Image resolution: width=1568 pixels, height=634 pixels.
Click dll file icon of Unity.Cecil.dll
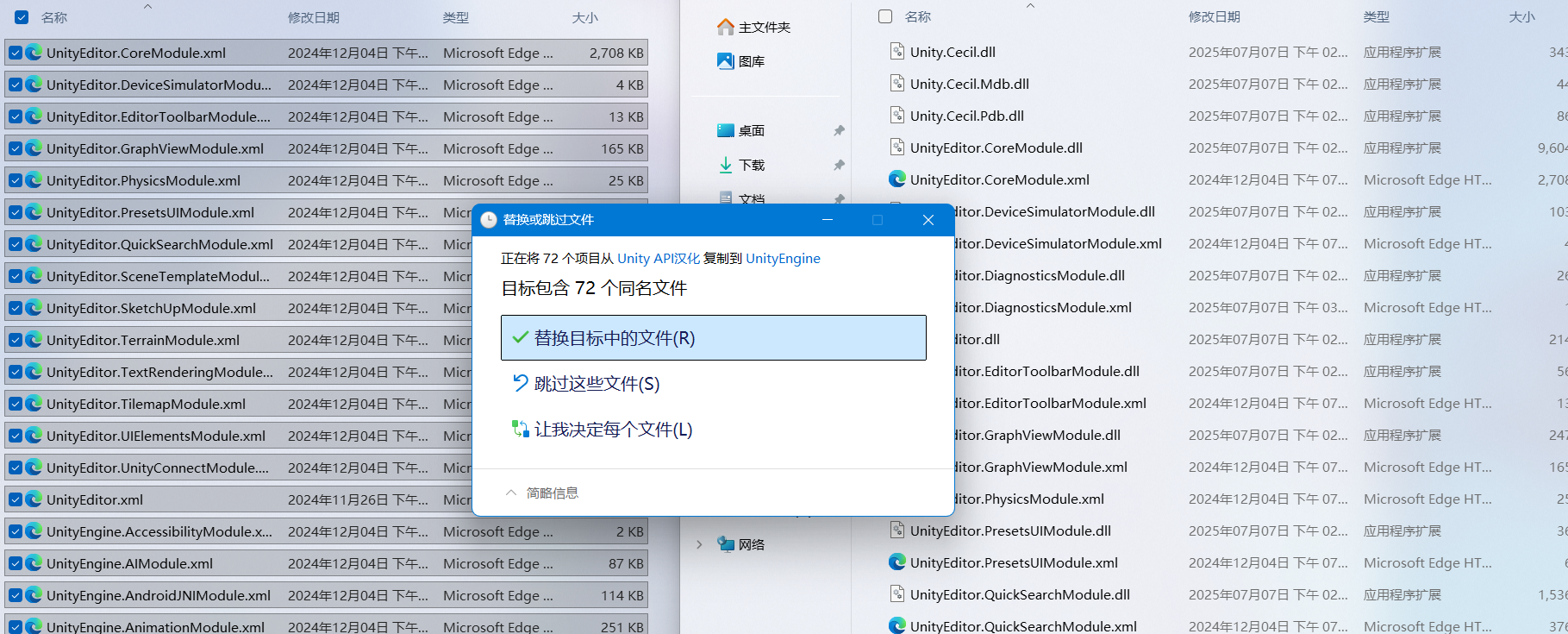897,52
